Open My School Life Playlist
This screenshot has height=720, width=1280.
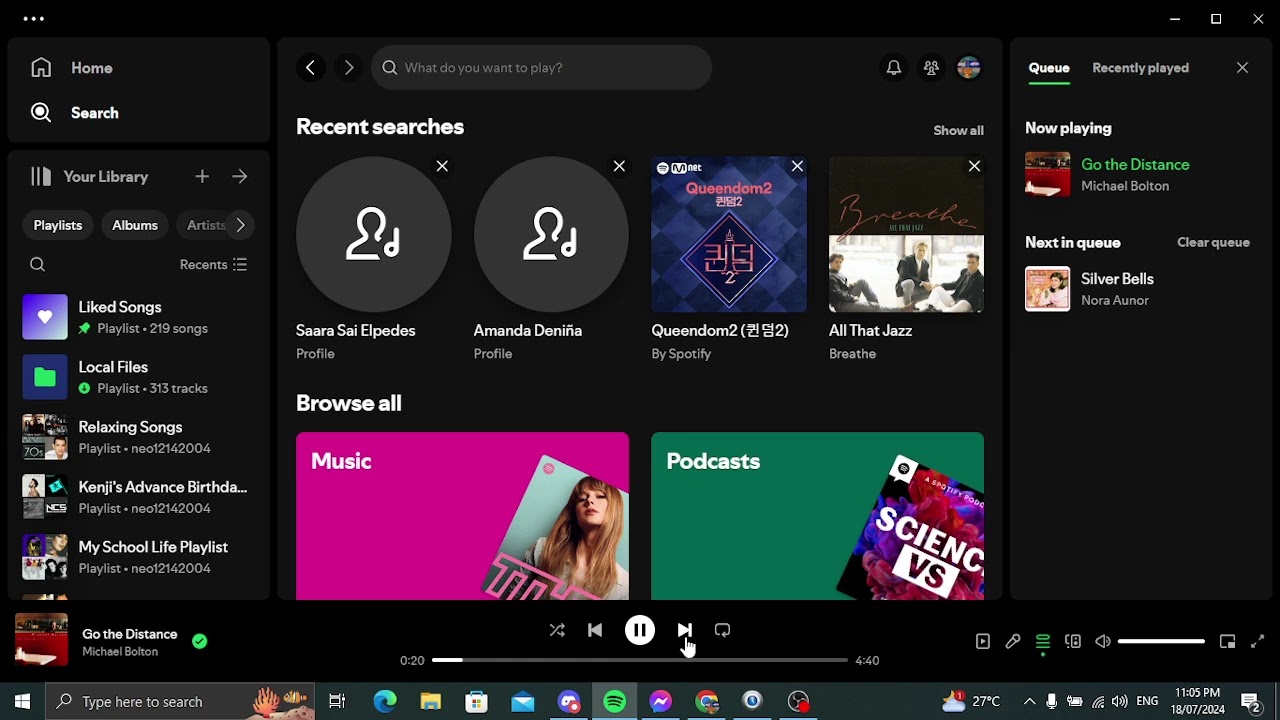click(137, 557)
